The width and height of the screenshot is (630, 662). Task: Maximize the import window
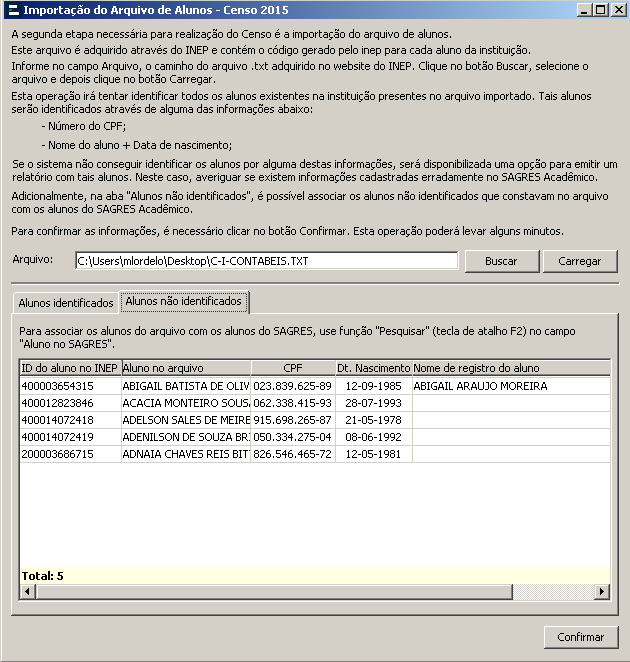coord(600,10)
